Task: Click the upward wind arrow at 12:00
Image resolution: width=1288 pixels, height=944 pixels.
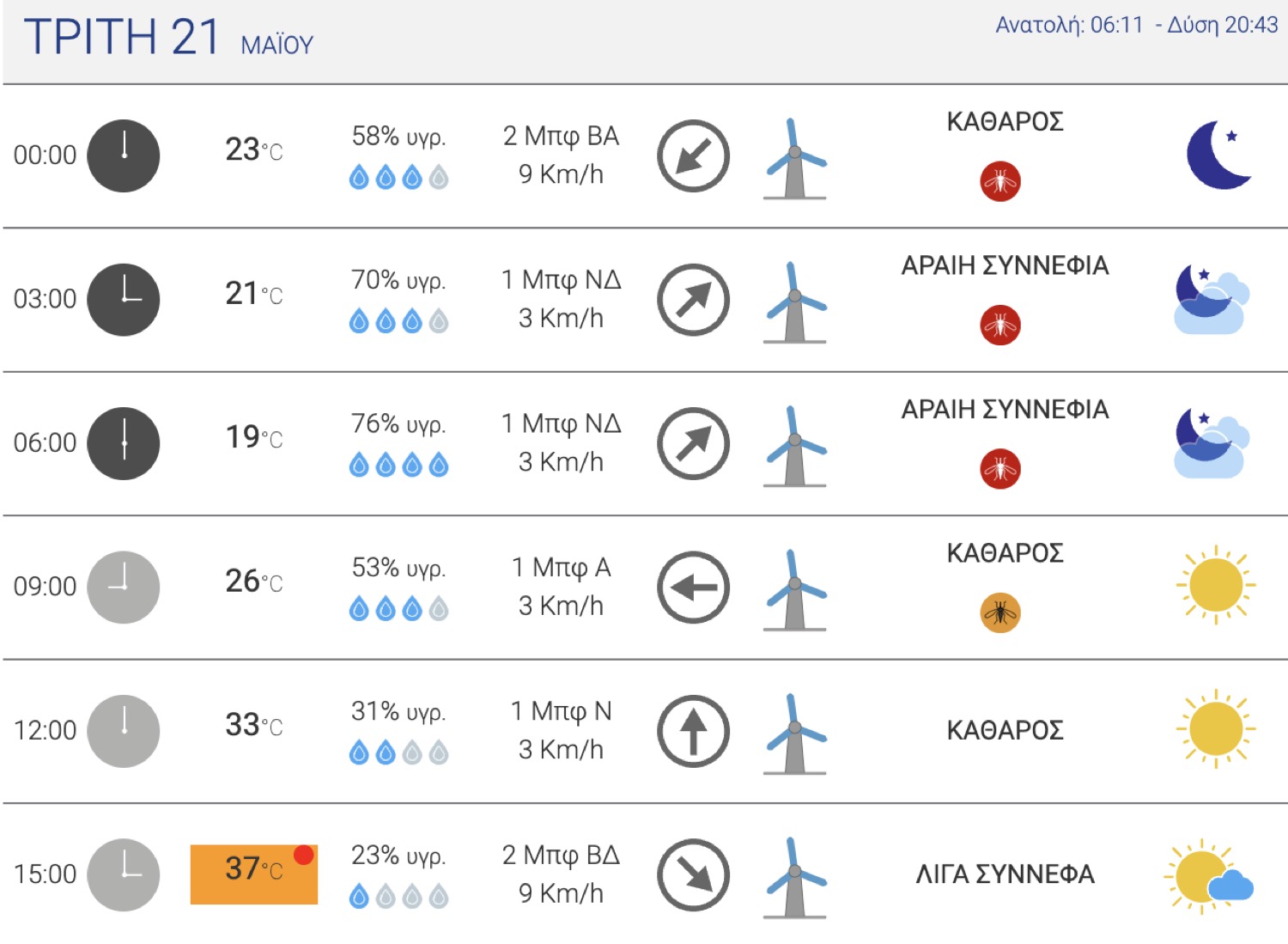Action: tap(693, 731)
